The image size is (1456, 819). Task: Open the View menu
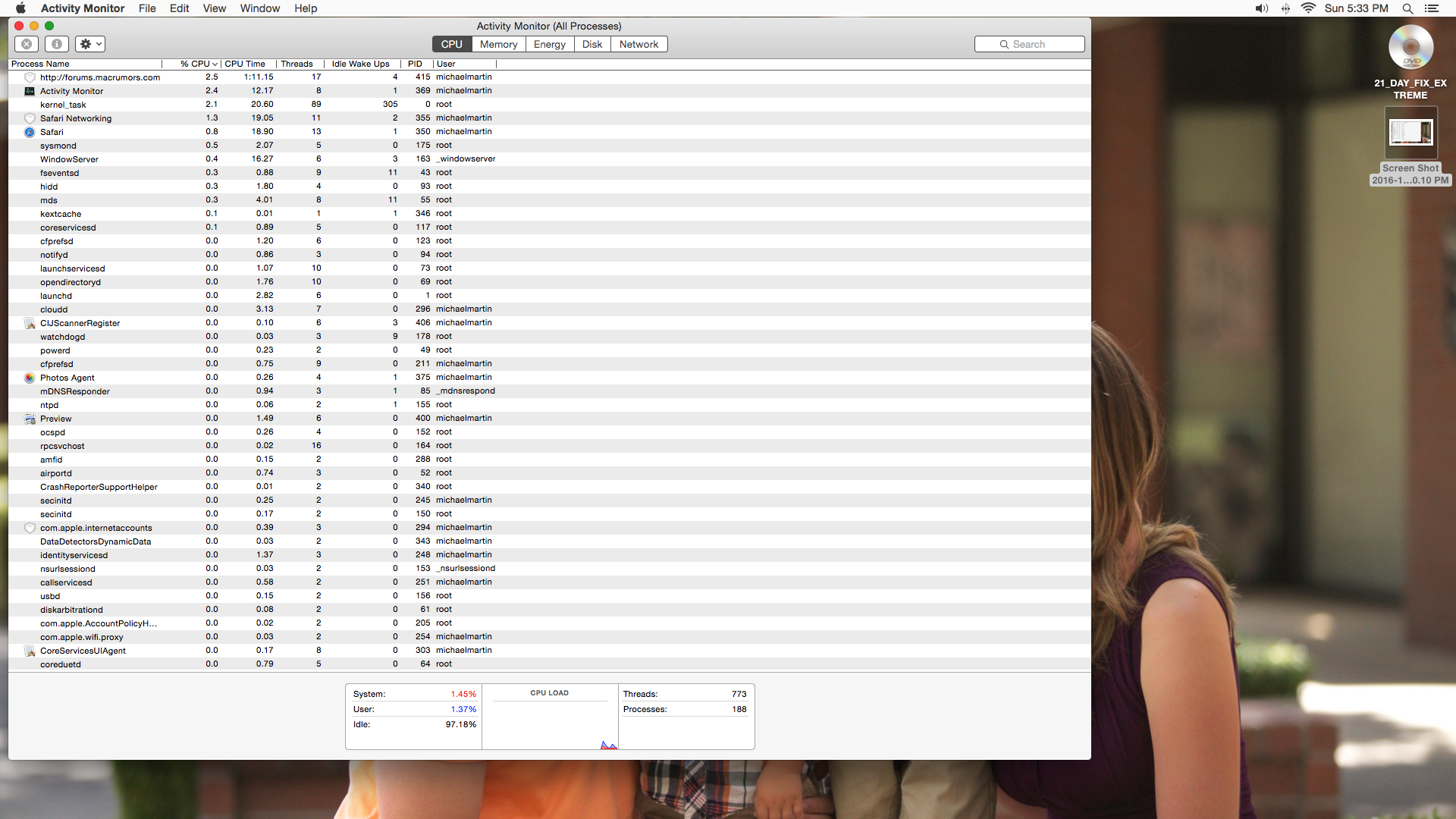click(215, 8)
